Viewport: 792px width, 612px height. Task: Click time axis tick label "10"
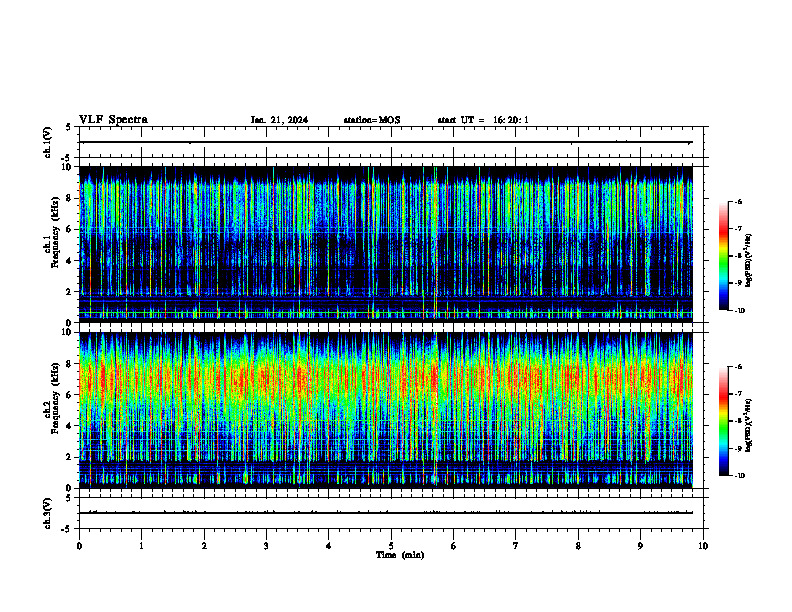pos(703,546)
